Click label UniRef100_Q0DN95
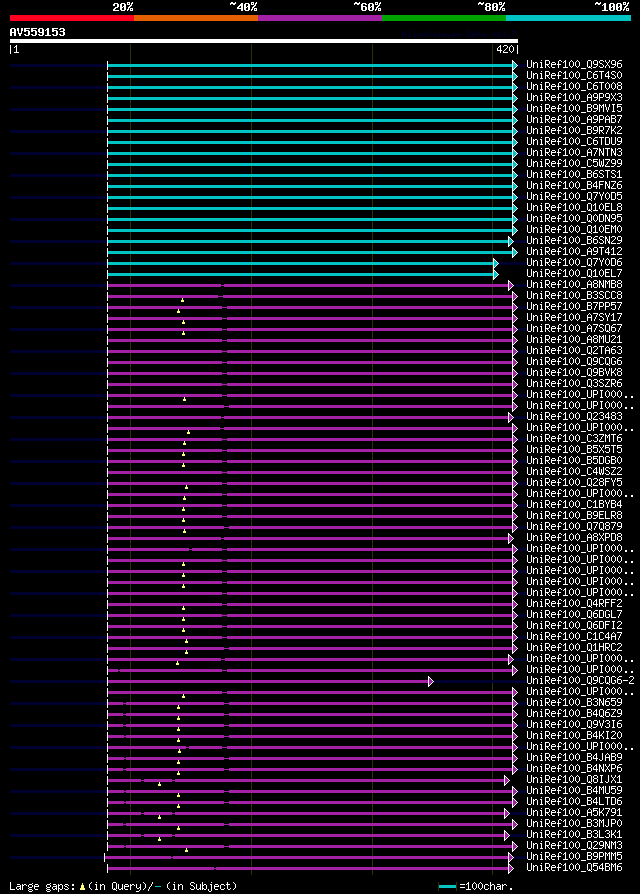Image resolution: width=640 pixels, height=894 pixels. (x=574, y=219)
